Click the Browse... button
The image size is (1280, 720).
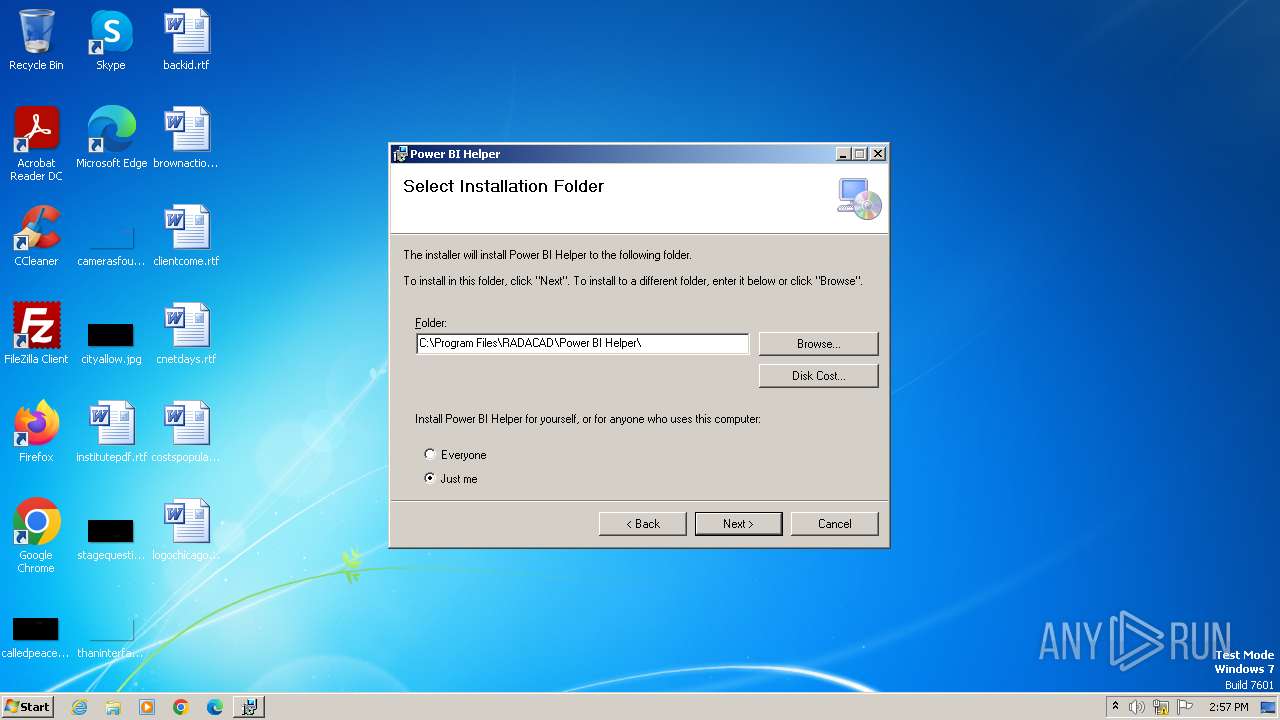tap(818, 343)
